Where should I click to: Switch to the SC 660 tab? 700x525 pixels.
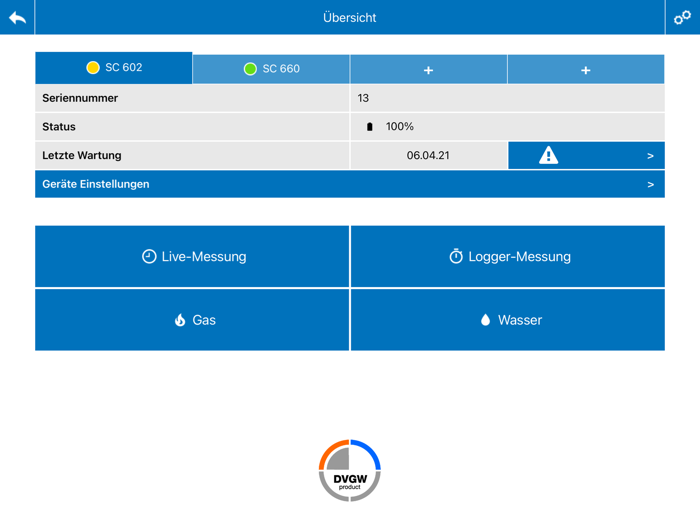pyautogui.click(x=271, y=69)
